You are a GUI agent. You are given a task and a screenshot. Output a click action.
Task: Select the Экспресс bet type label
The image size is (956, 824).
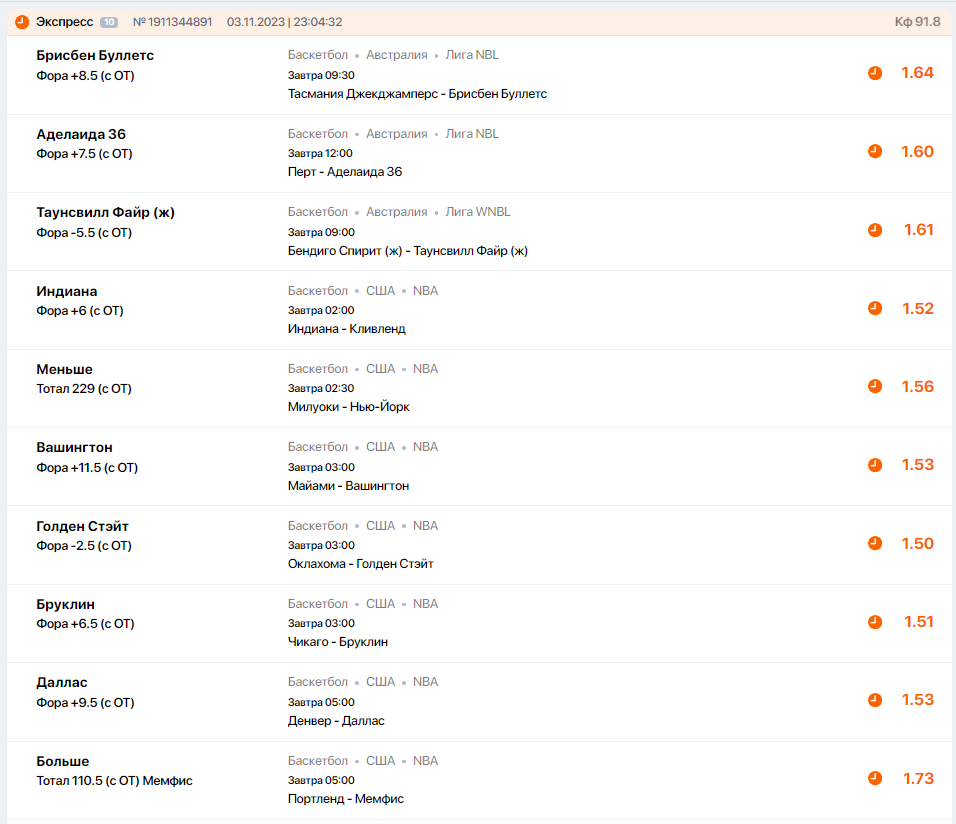(64, 22)
